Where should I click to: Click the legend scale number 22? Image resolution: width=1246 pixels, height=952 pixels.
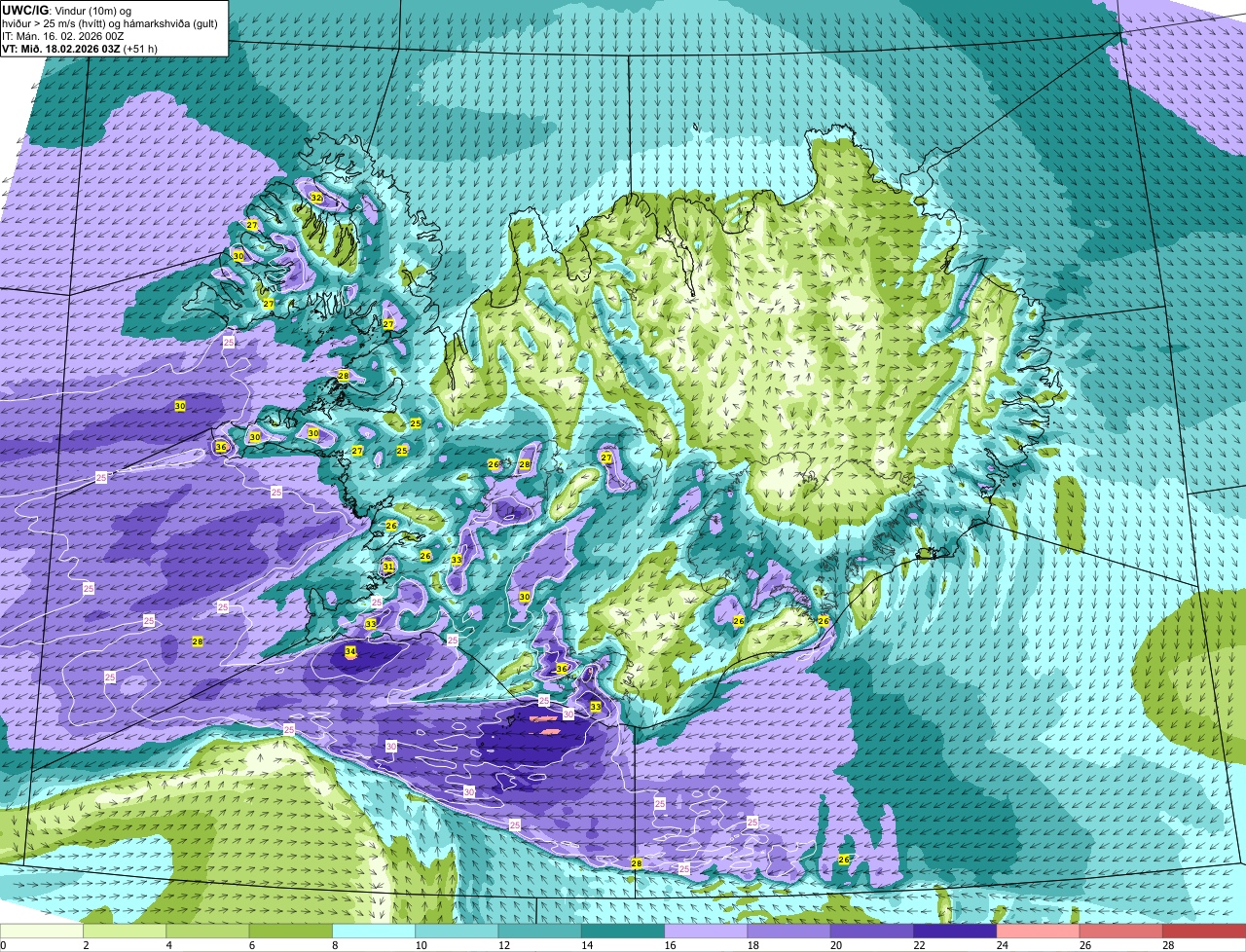point(919,945)
